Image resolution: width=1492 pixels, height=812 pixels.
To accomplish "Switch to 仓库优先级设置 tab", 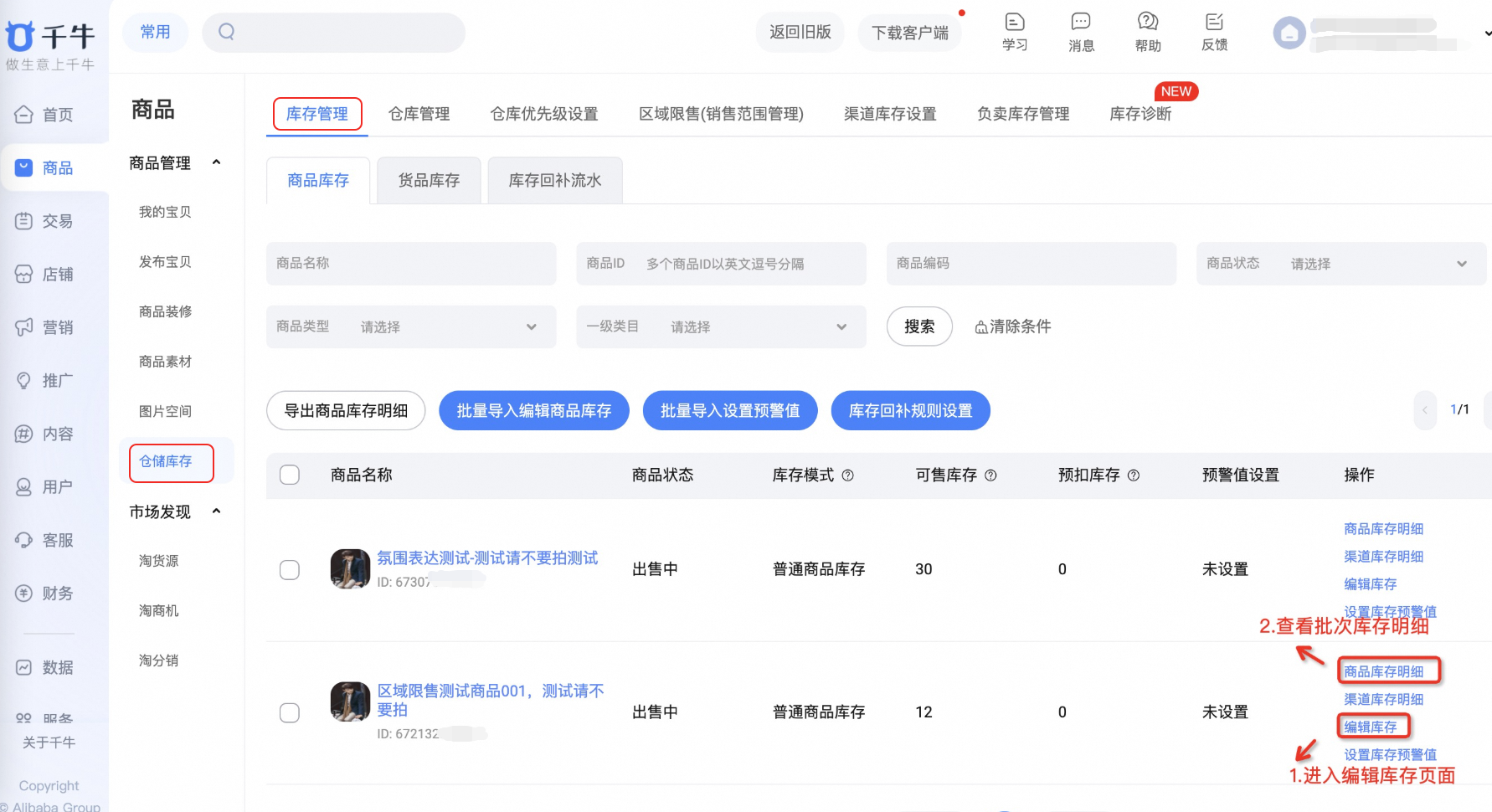I will [x=544, y=114].
